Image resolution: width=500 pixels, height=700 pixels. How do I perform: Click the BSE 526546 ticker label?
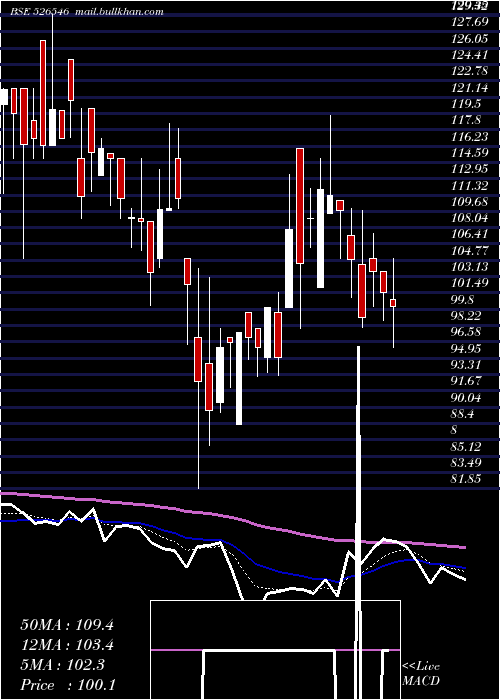point(40,12)
